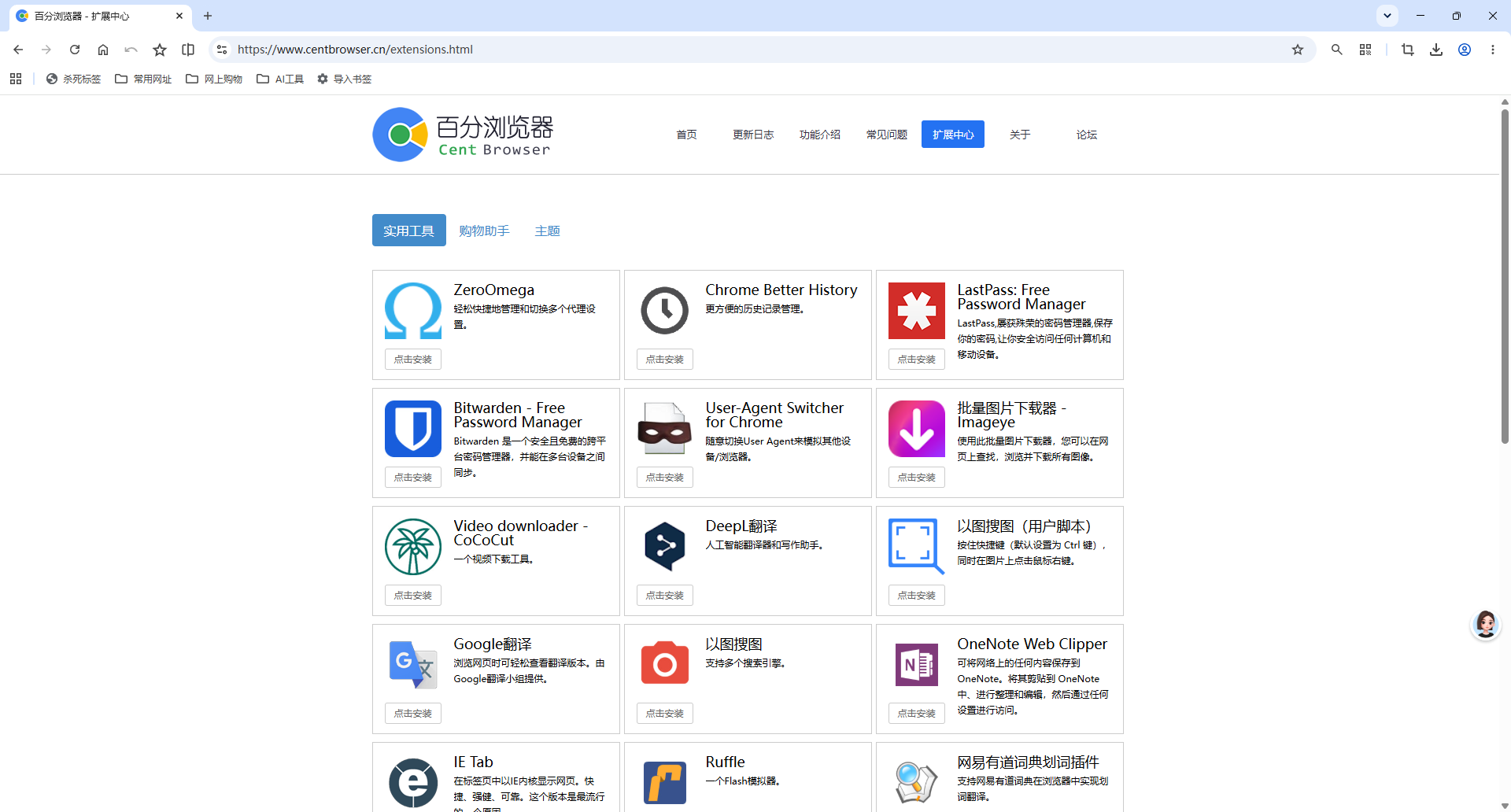The height and width of the screenshot is (812, 1511).
Task: Install Google翻译 via 点击安装 button
Action: [x=413, y=714]
